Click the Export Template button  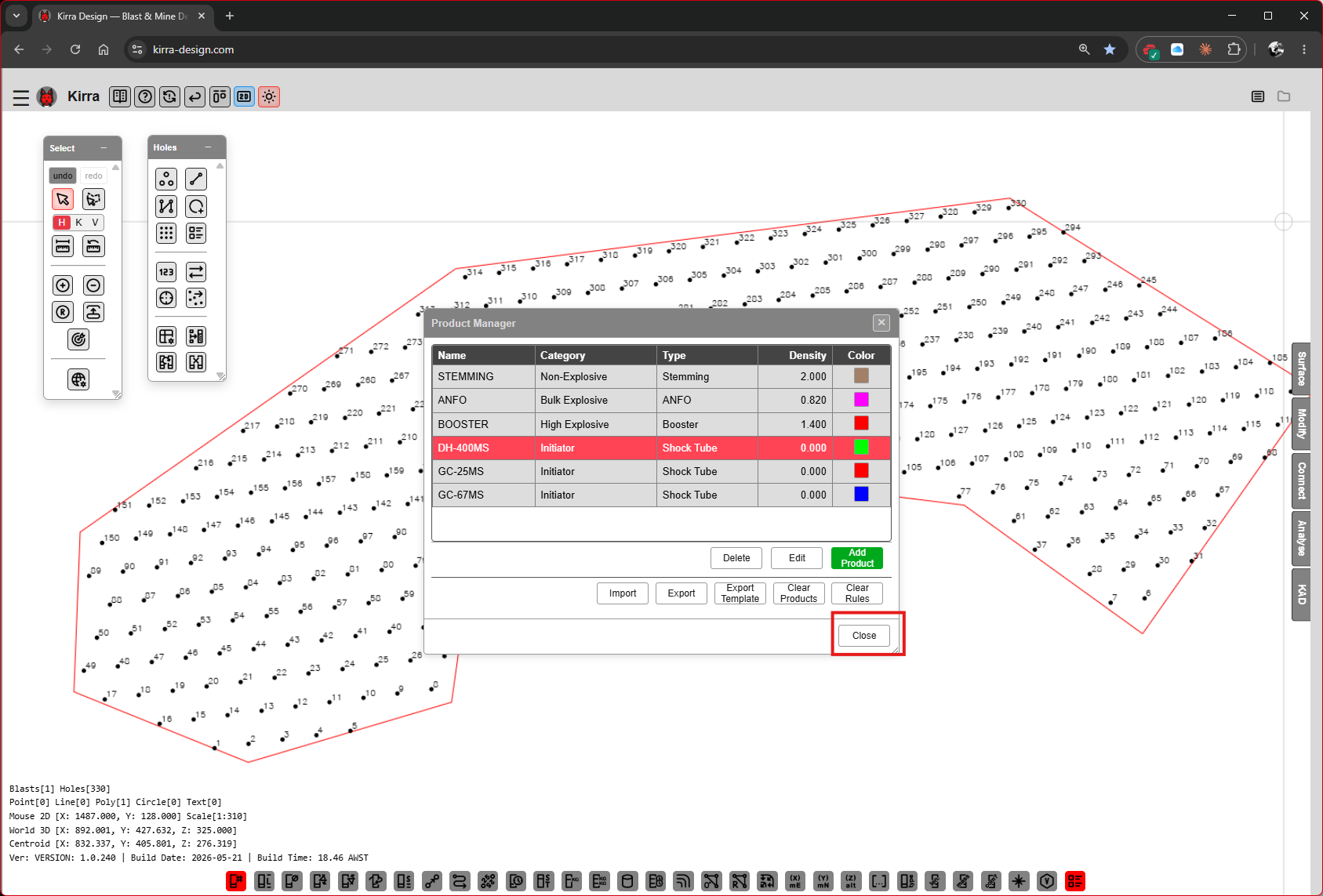pyautogui.click(x=740, y=593)
